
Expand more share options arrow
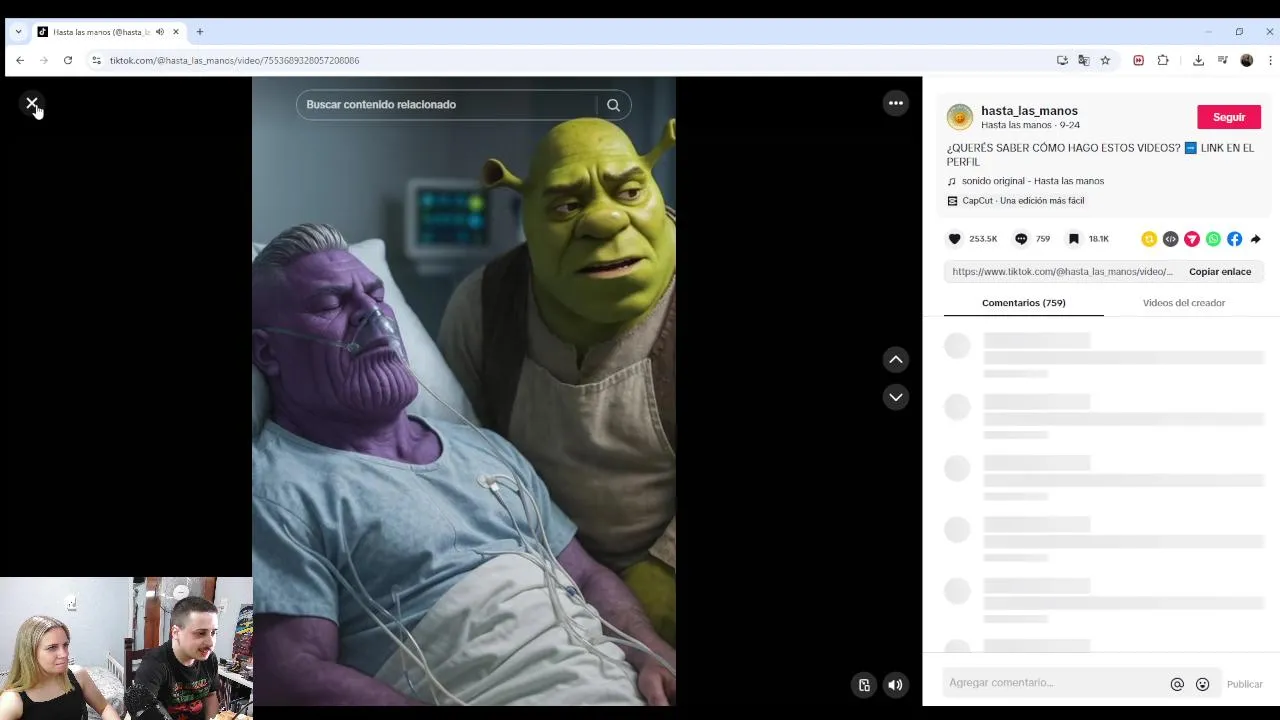pos(1256,239)
